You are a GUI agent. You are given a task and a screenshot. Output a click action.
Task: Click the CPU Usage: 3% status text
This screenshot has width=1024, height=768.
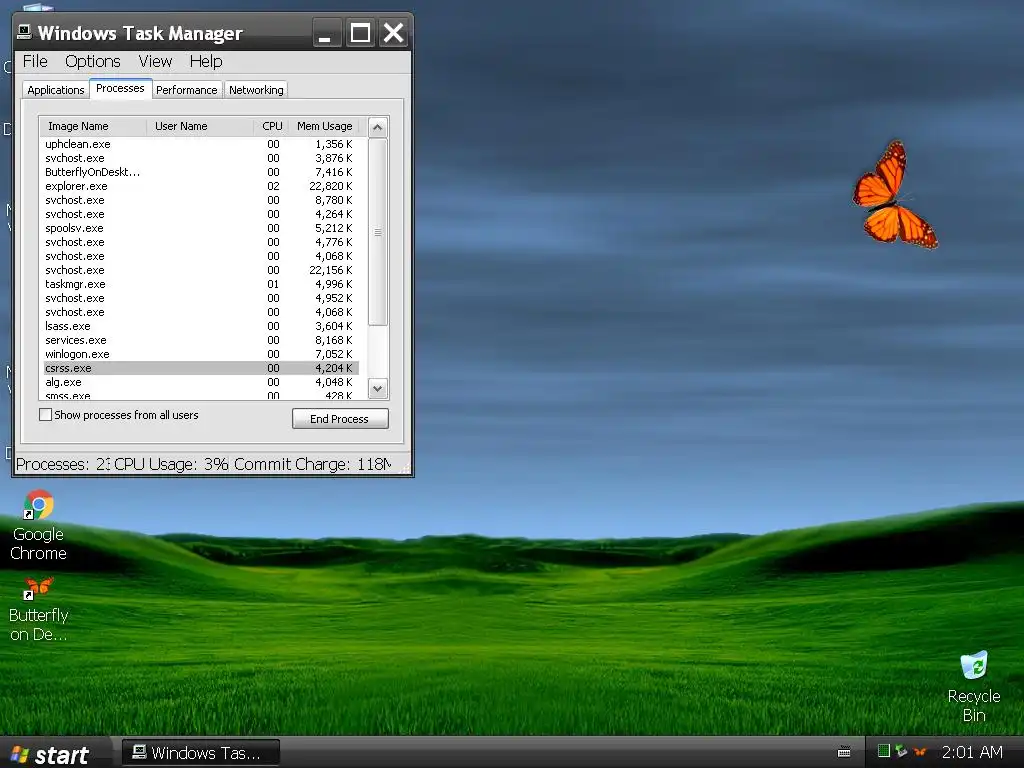171,464
